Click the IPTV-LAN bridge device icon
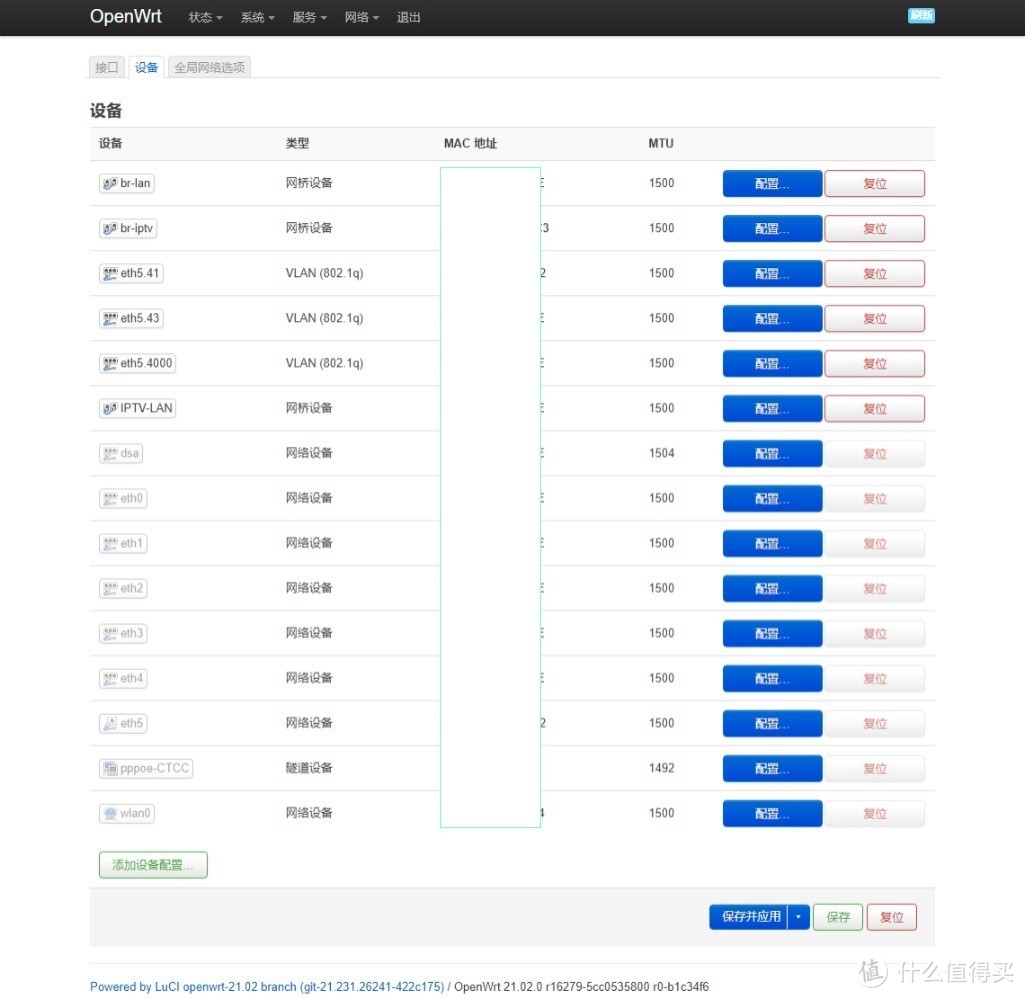The height and width of the screenshot is (998, 1025). (x=109, y=409)
